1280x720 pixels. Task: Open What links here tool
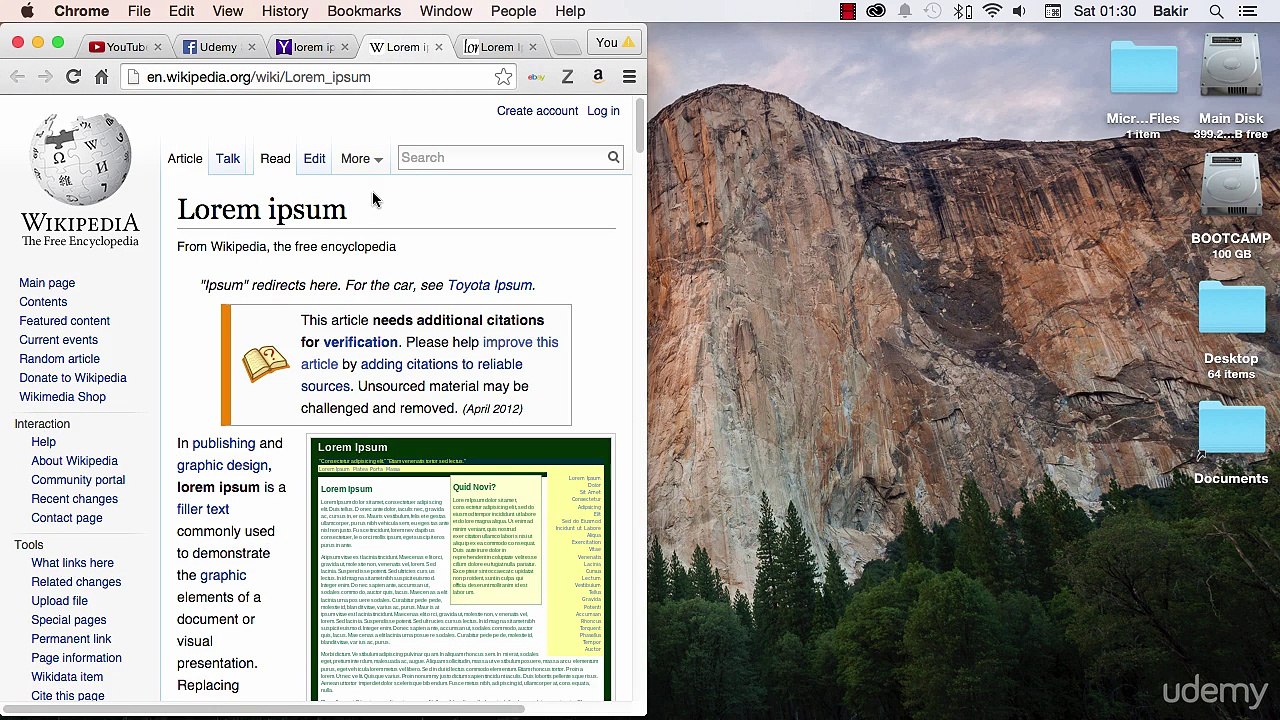(x=72, y=563)
